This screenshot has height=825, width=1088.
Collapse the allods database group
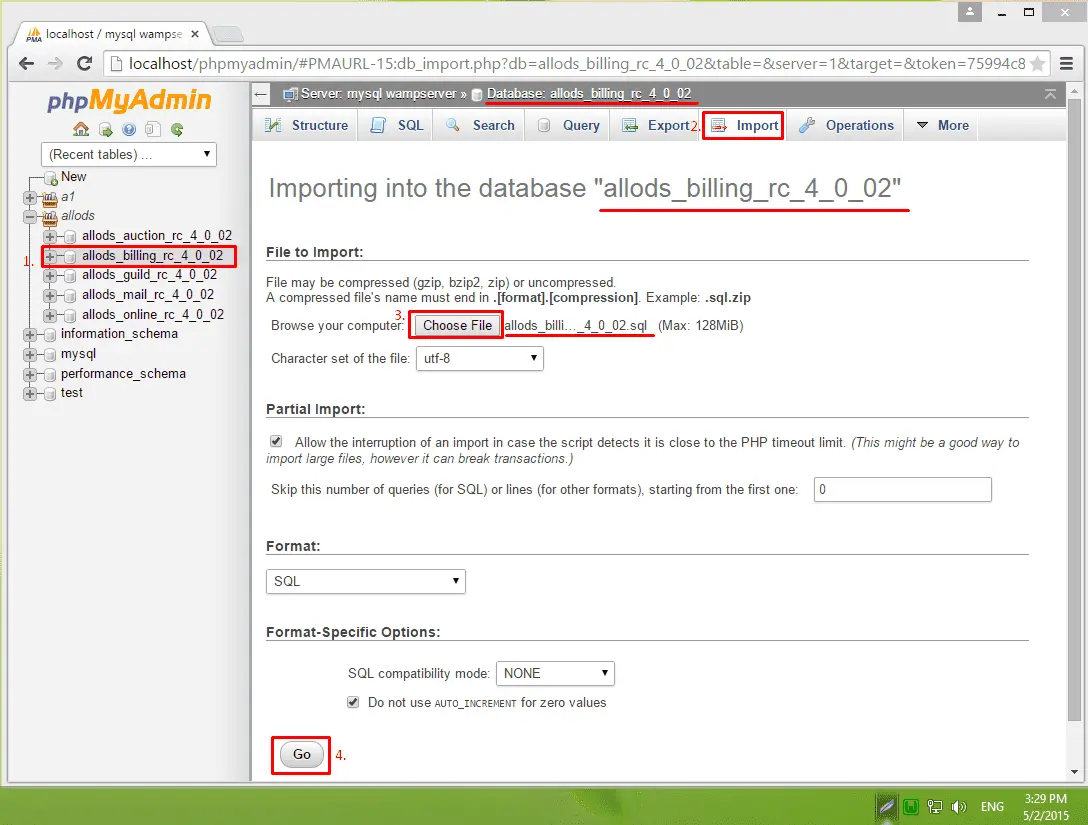(30, 217)
